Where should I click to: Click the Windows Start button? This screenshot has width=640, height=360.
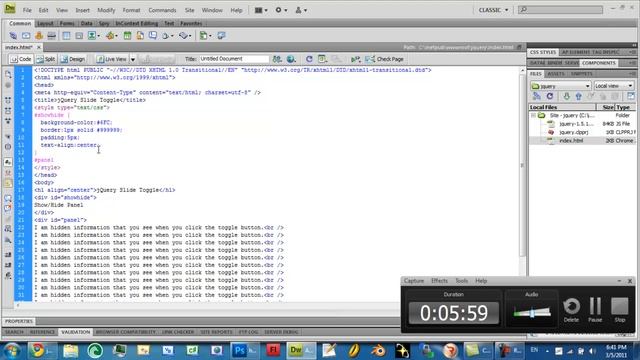12,351
